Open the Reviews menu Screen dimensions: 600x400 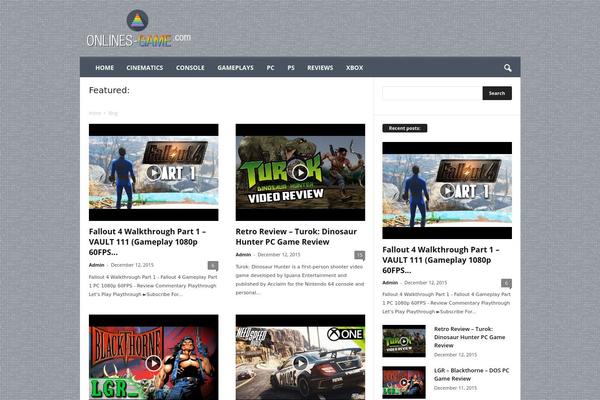click(x=320, y=68)
